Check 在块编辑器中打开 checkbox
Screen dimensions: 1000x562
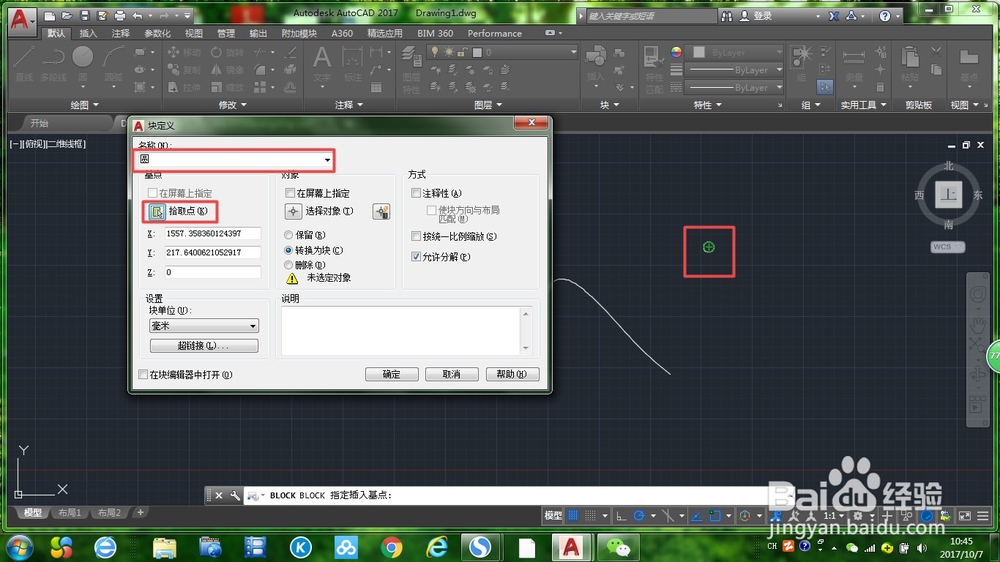click(143, 374)
